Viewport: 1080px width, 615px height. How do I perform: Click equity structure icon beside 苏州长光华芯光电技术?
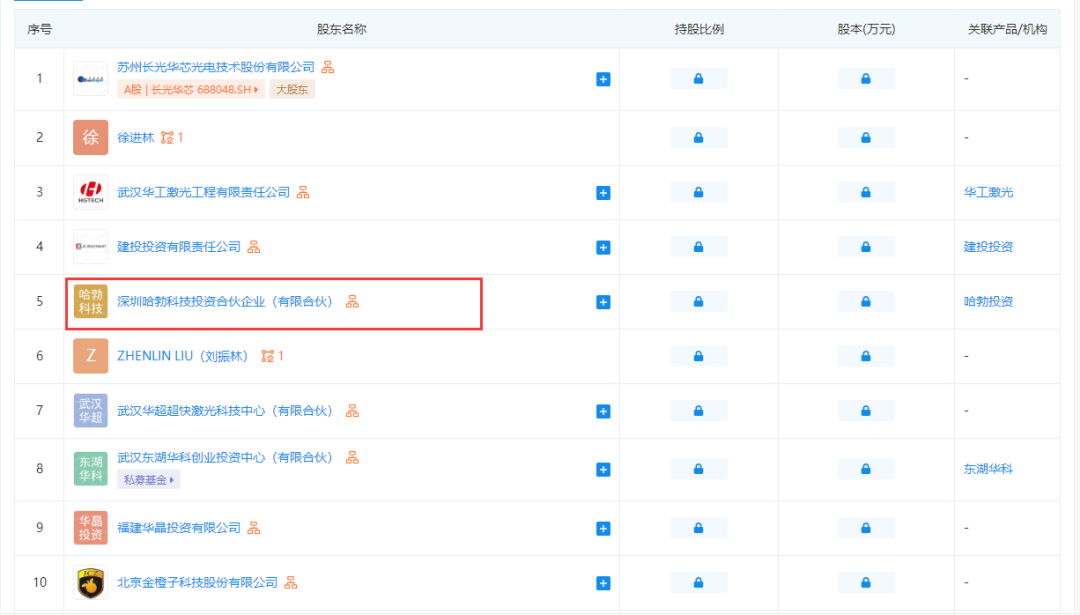(328, 67)
